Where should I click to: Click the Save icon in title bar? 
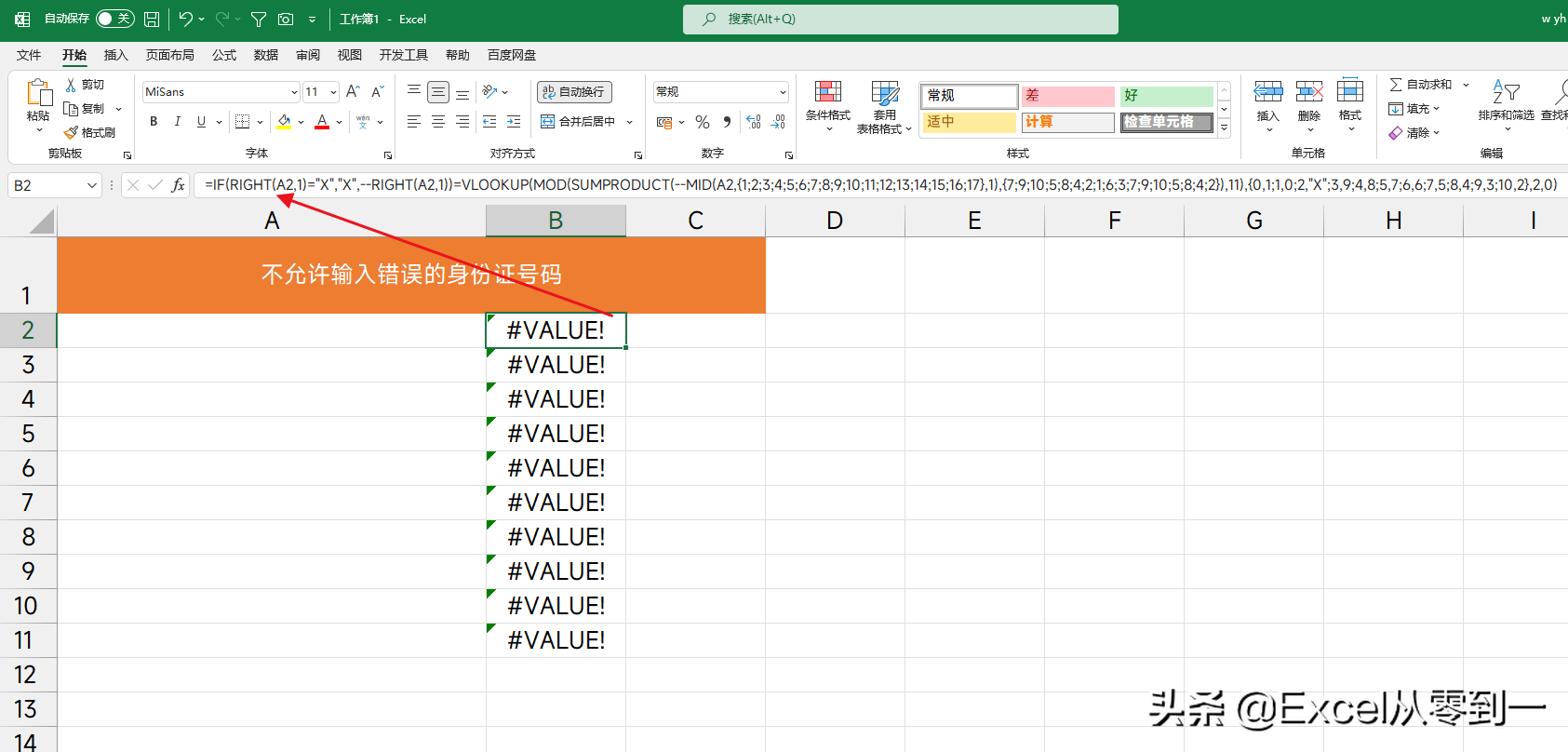pos(152,19)
